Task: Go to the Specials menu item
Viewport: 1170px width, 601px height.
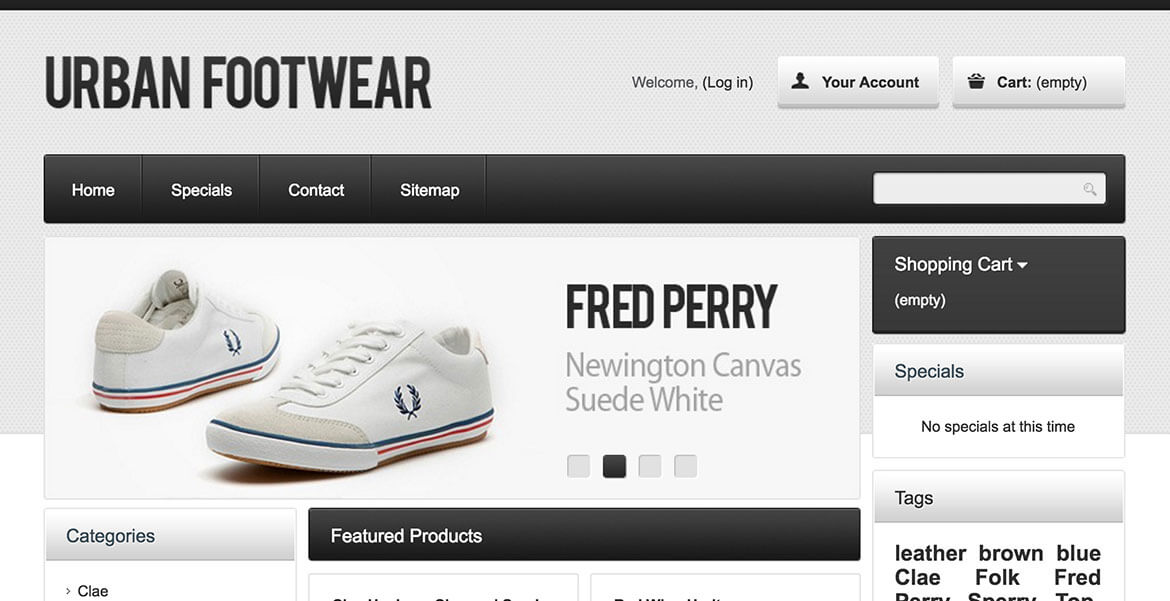Action: click(201, 190)
